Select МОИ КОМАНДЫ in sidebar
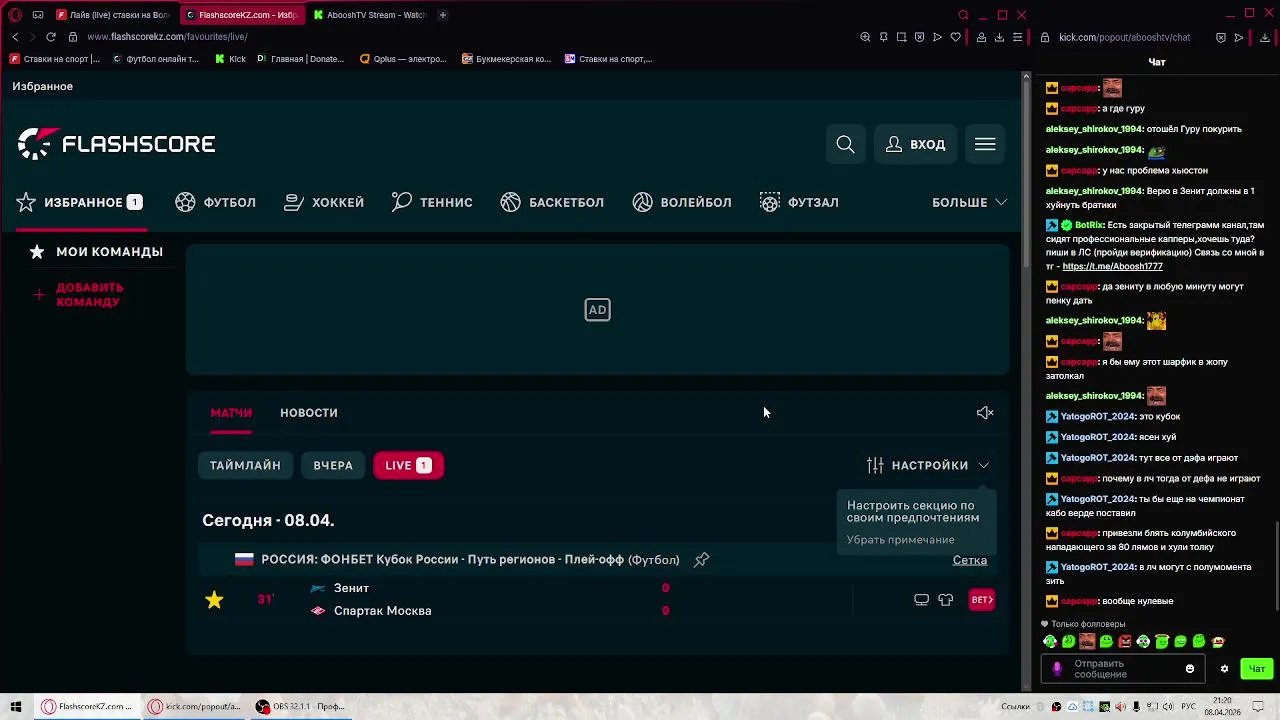Image resolution: width=1280 pixels, height=720 pixels. point(97,252)
